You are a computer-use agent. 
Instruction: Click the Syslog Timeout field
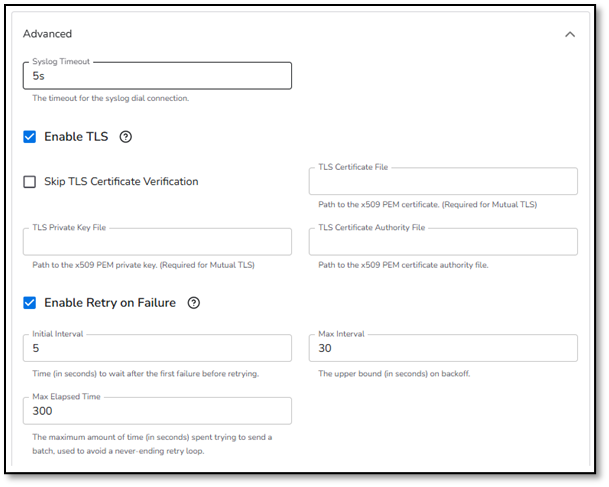157,76
